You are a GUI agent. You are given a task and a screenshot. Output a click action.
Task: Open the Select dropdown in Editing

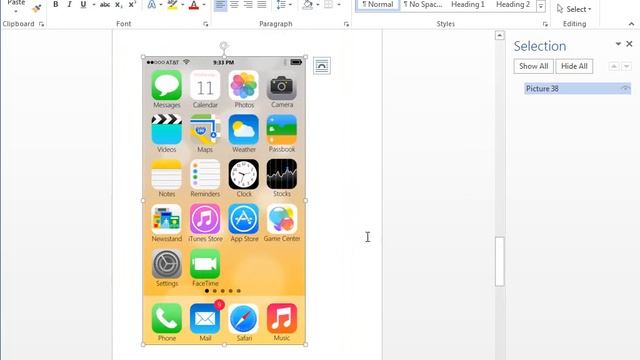(574, 9)
